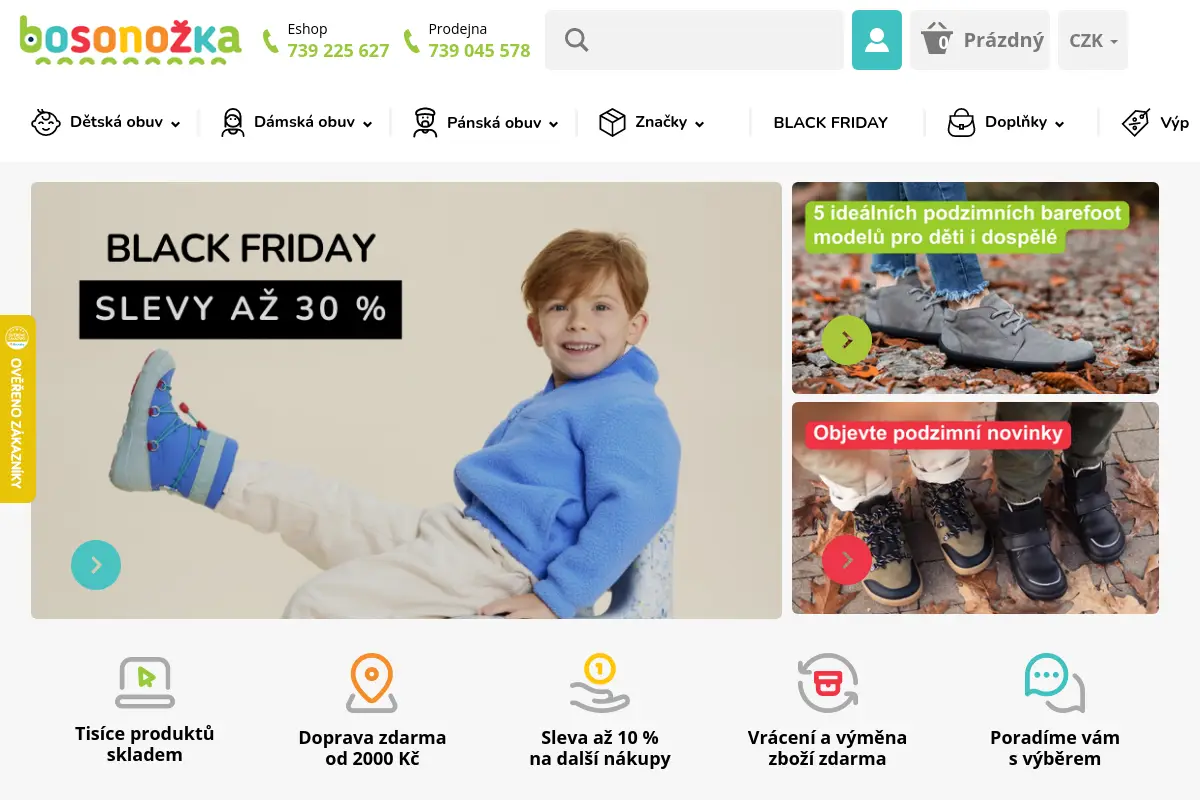Open the BLACK FRIDAY menu item
This screenshot has width=1200, height=800.
tap(830, 123)
